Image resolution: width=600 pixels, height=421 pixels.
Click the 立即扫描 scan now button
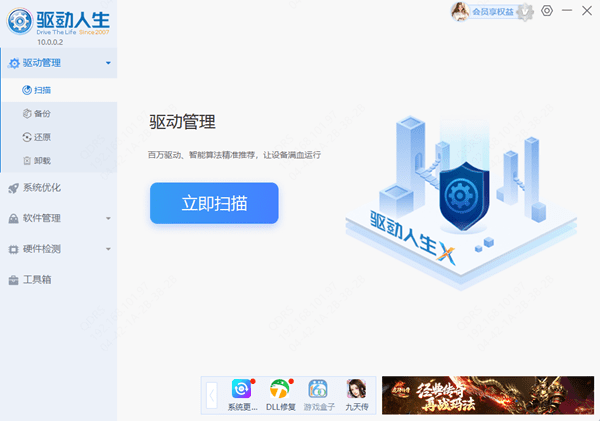point(214,204)
